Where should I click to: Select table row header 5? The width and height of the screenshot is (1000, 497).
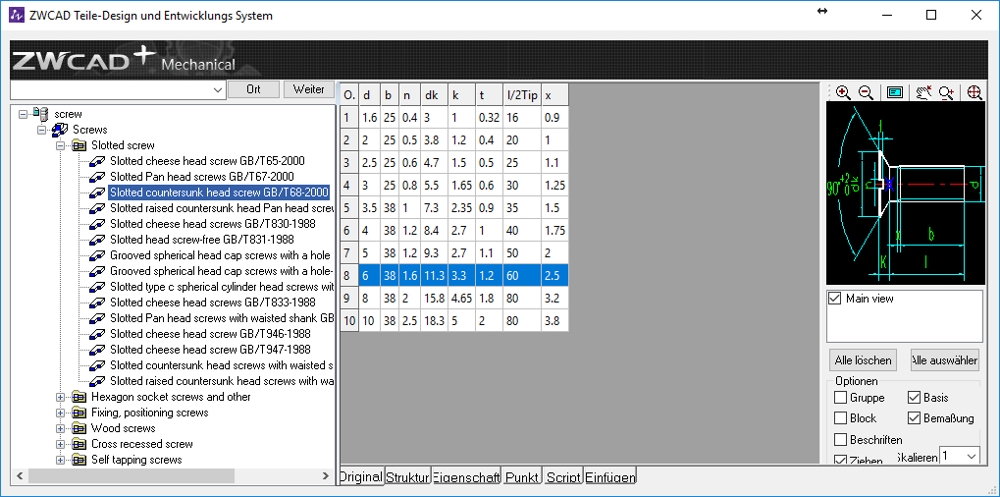pos(349,209)
